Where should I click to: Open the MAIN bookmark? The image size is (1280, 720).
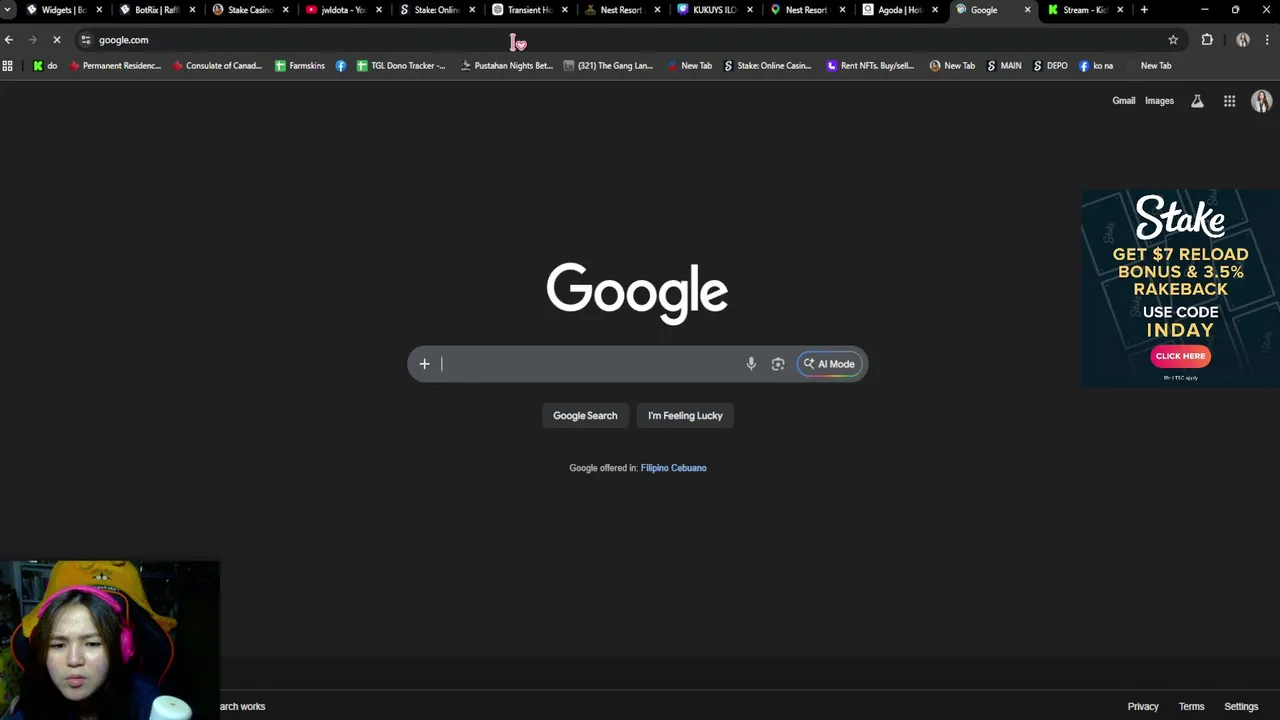1004,66
